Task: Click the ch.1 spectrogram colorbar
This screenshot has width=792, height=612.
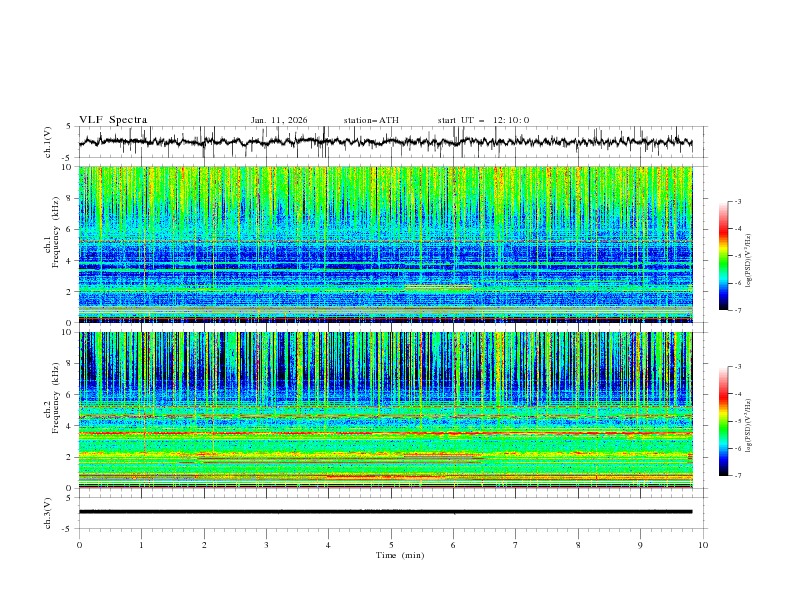Action: [x=723, y=256]
